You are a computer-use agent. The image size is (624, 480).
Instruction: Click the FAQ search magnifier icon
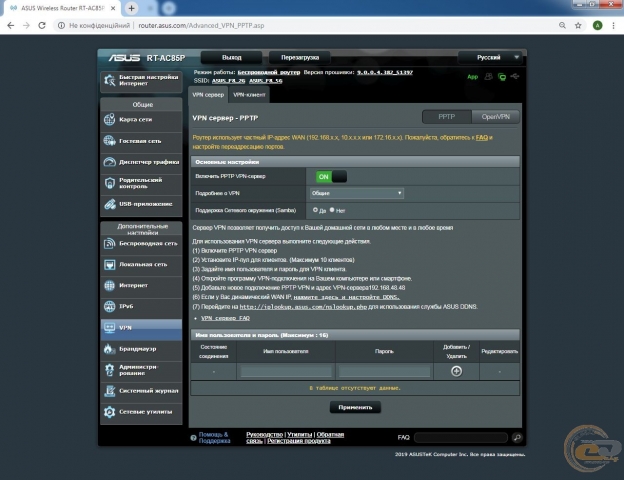(x=517, y=438)
